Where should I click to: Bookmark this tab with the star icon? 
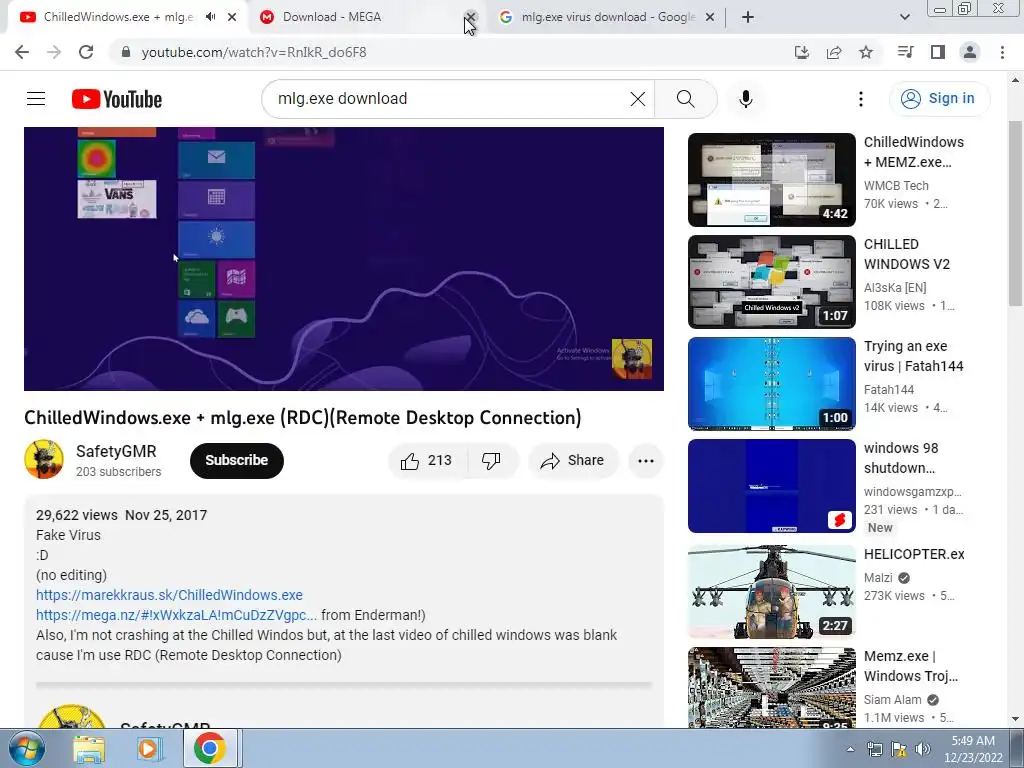pos(866,52)
